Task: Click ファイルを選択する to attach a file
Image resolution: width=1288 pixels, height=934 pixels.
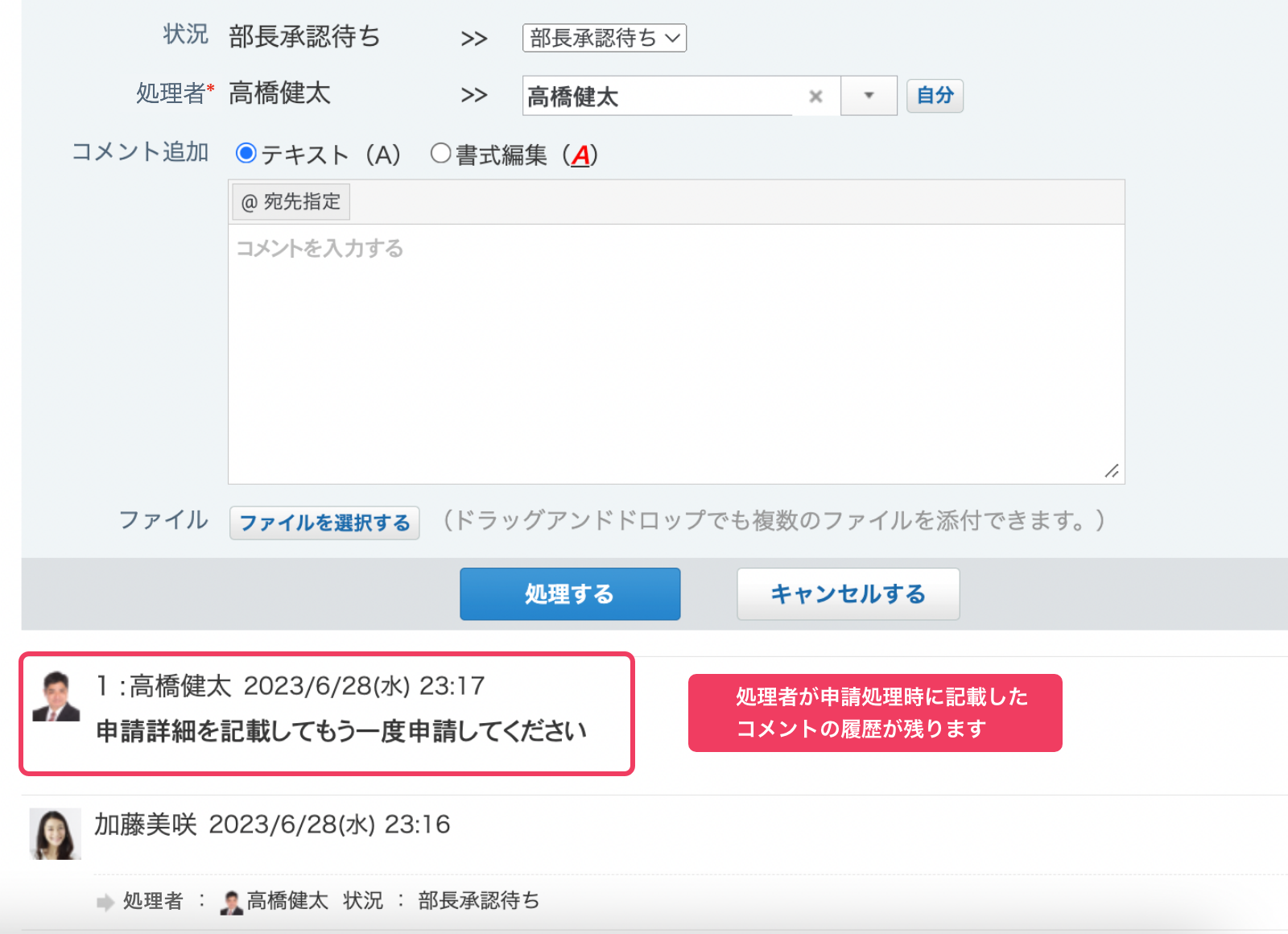Action: [x=324, y=523]
